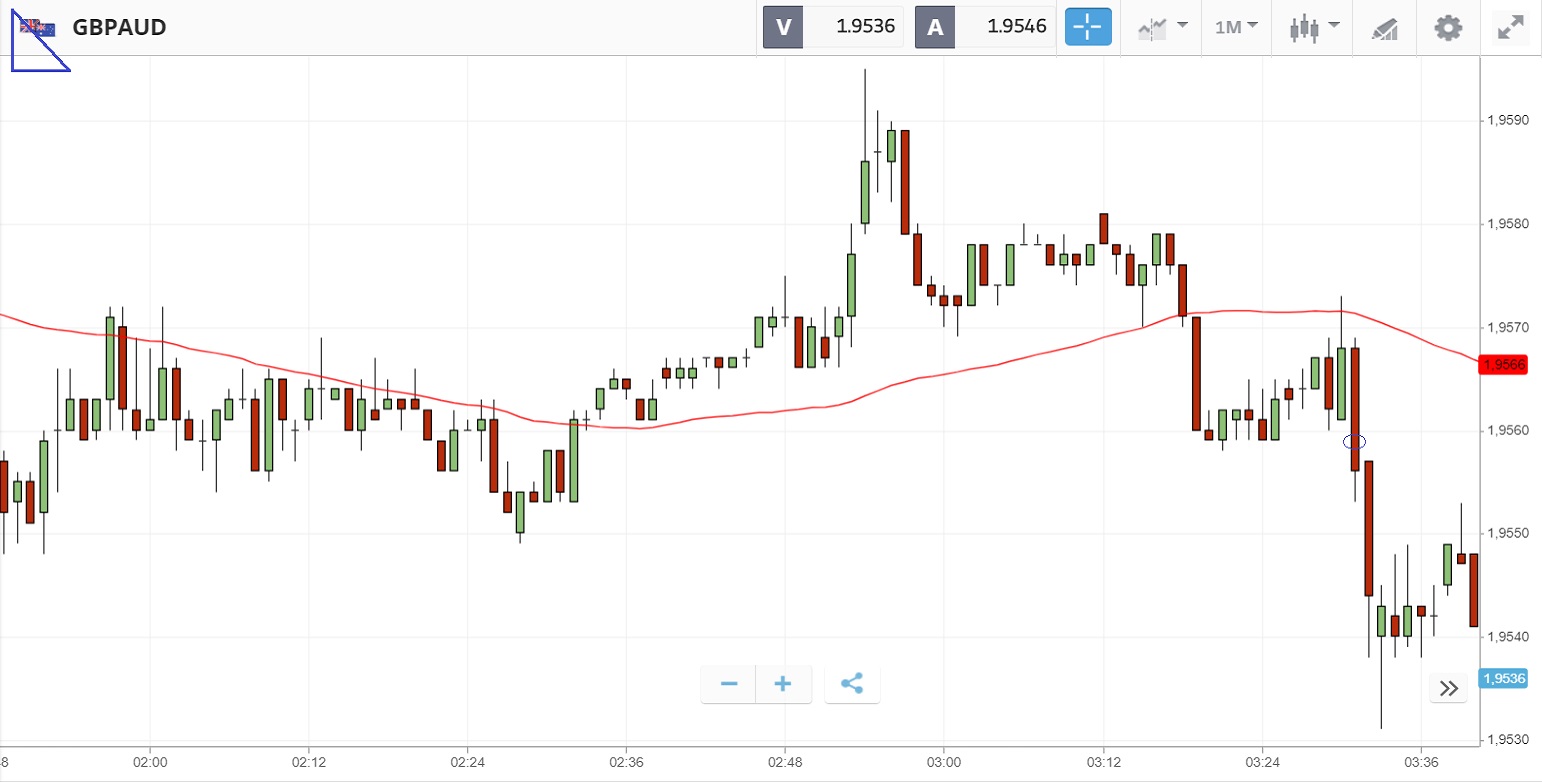Screen dimensions: 1542x782
Task: Click the V sell price button
Action: pos(833,27)
